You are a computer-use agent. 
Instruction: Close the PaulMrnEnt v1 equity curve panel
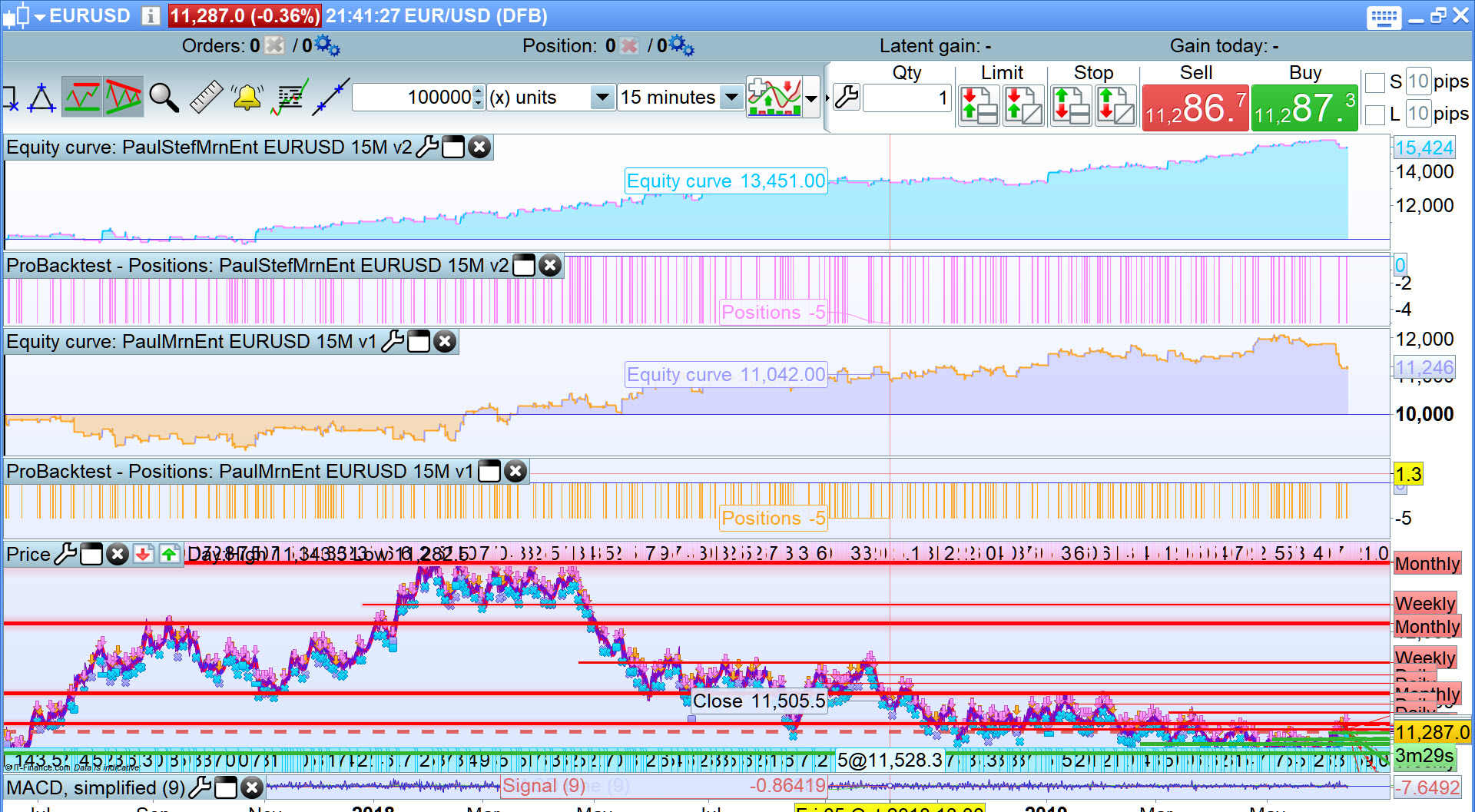click(x=445, y=341)
